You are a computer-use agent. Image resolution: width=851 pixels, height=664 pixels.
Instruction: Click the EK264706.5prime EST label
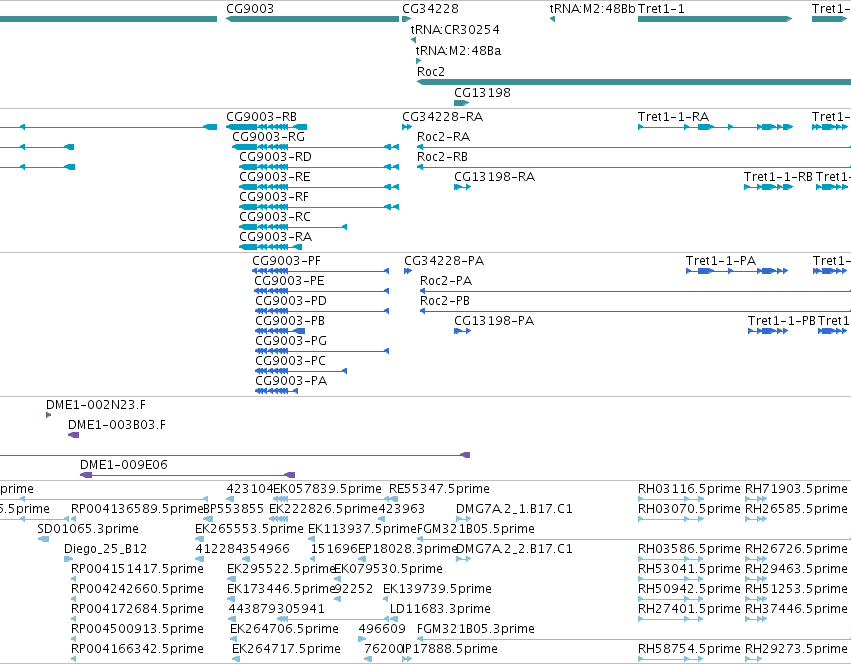point(284,629)
